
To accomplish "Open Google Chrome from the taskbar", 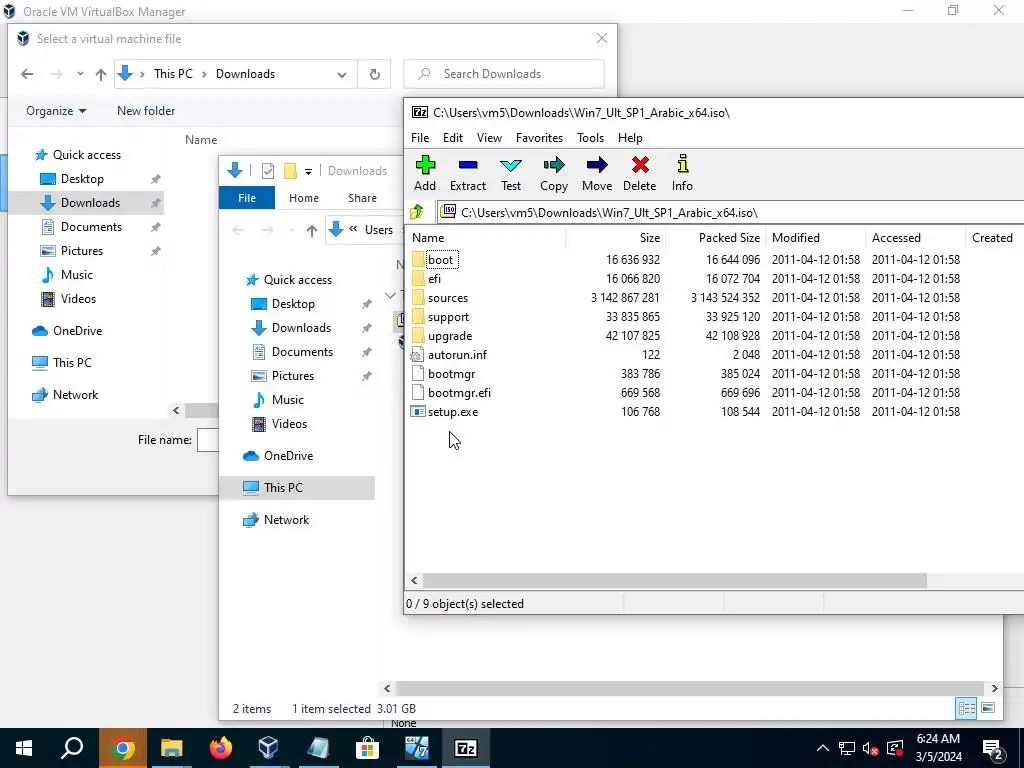I will (123, 748).
